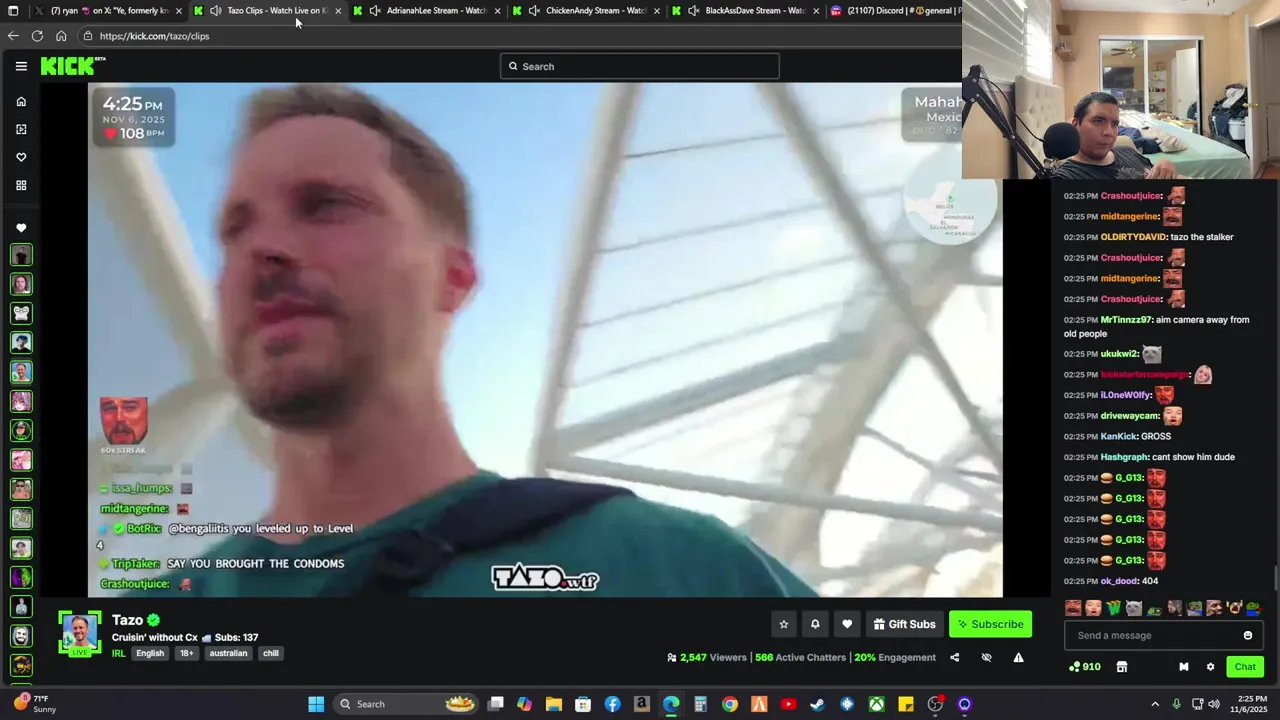Open Tazo channel avatar
The width and height of the screenshot is (1280, 720).
pos(80,634)
